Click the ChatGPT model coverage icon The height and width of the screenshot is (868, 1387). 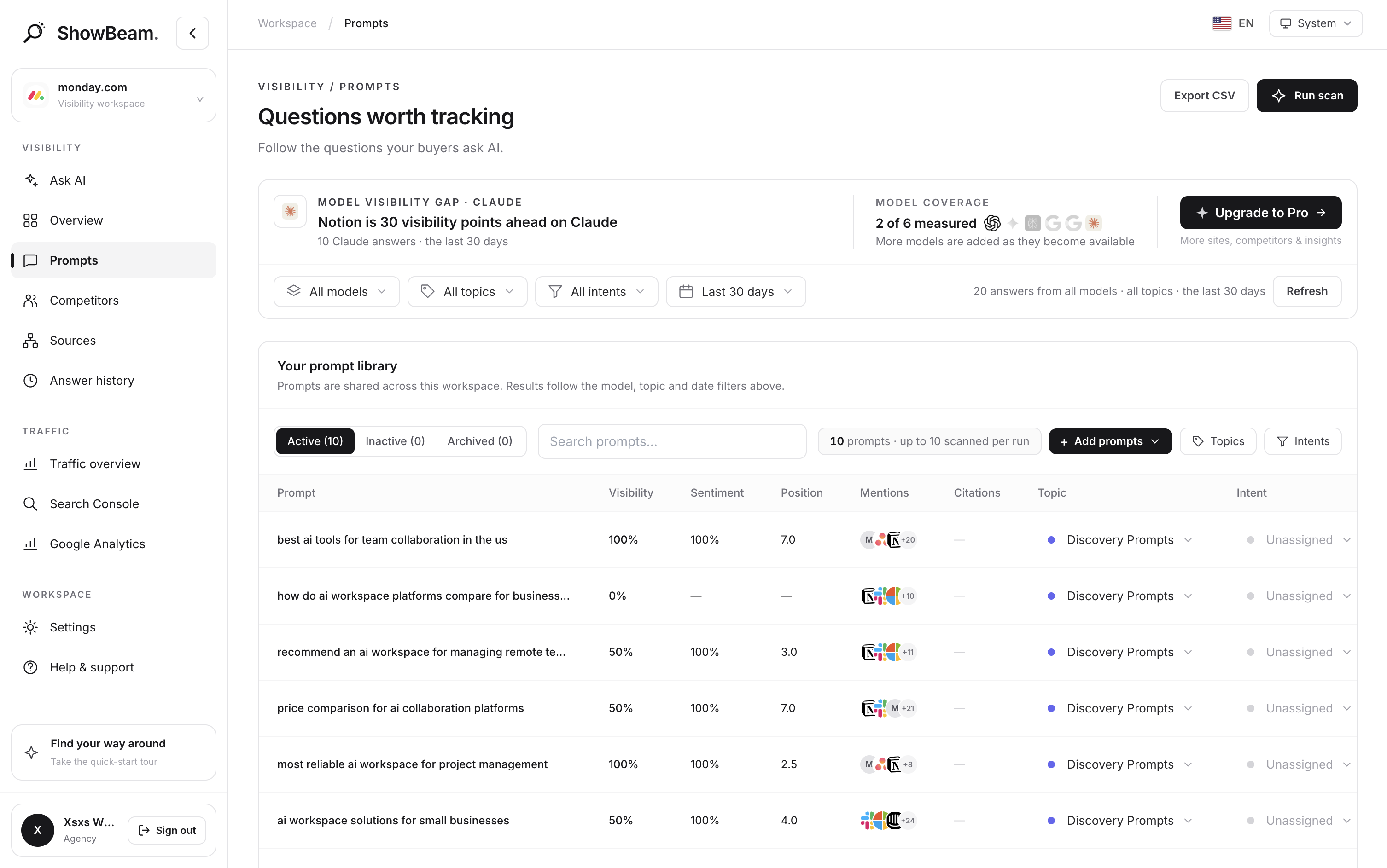pos(992,223)
